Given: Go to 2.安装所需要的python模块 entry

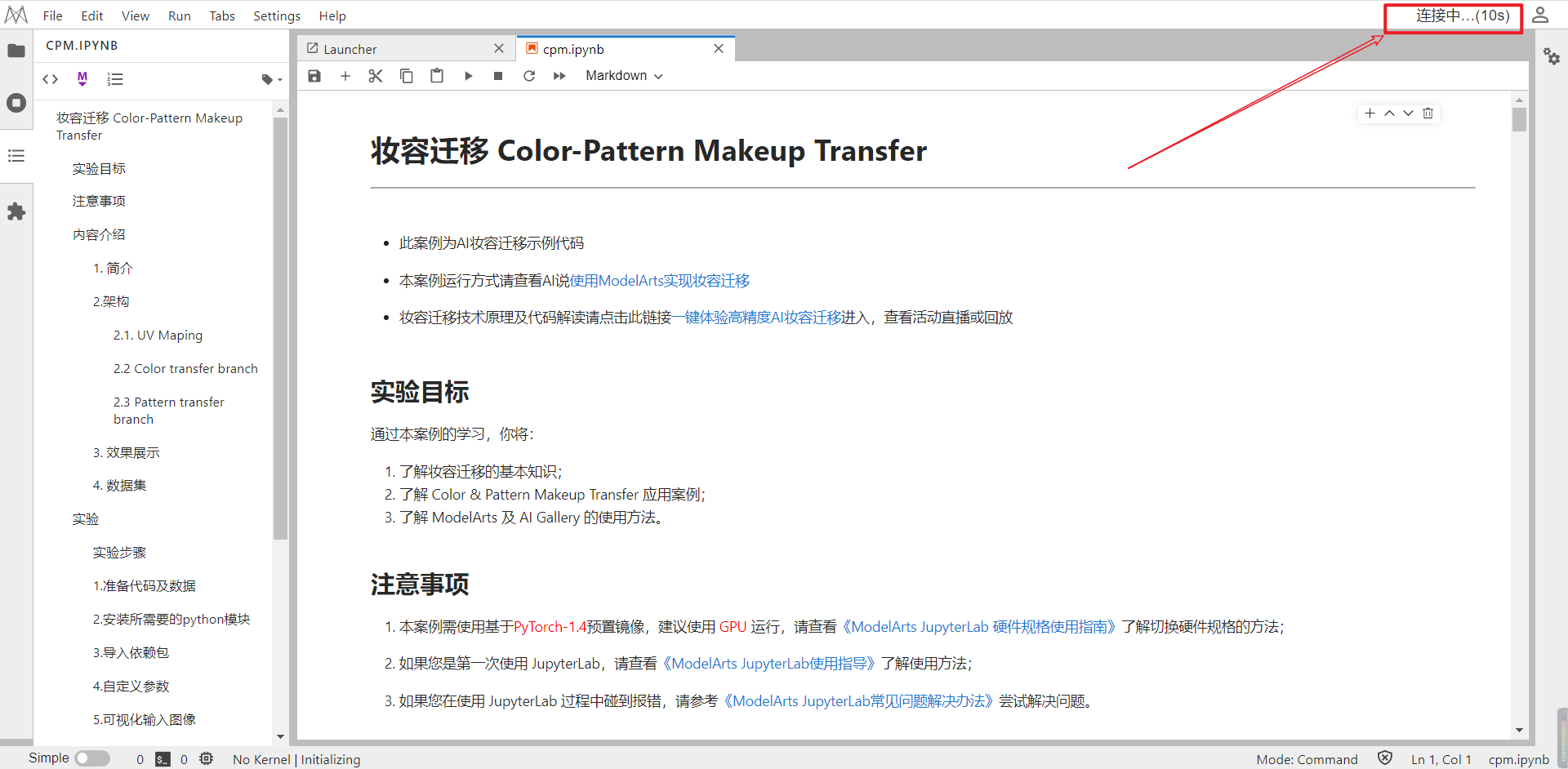Looking at the screenshot, I should [171, 619].
